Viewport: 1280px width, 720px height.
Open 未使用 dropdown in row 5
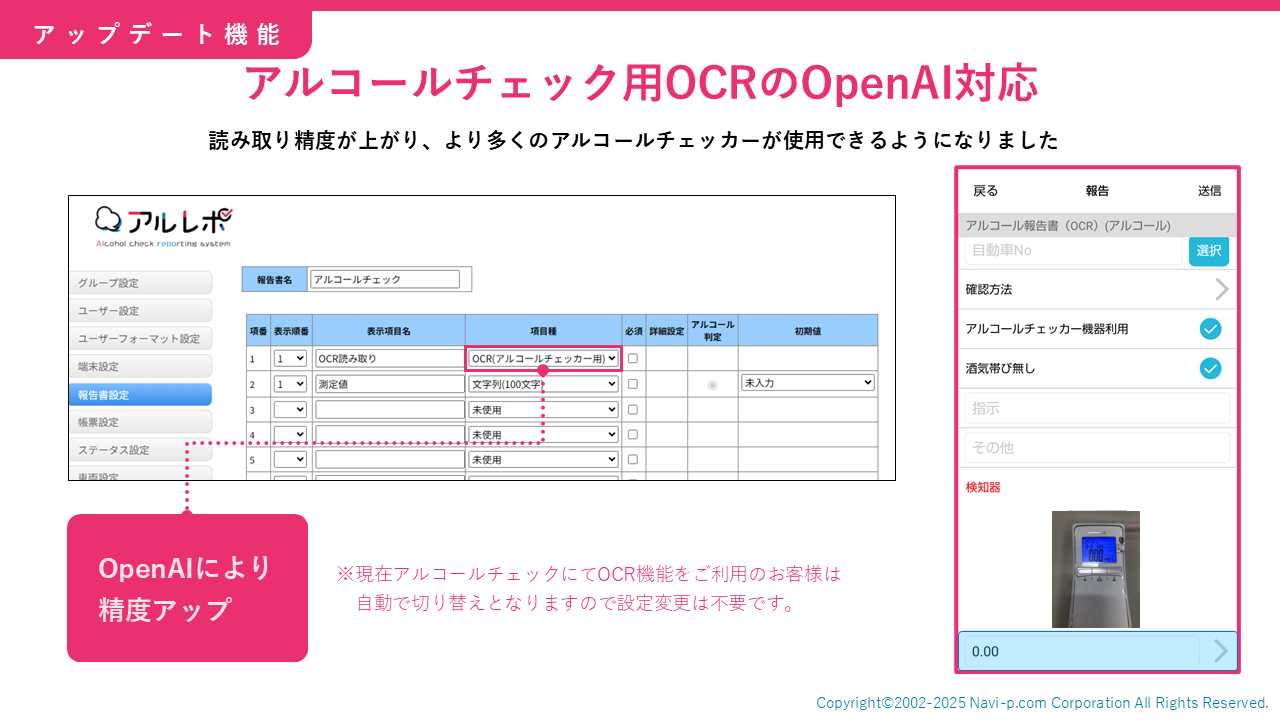point(544,460)
